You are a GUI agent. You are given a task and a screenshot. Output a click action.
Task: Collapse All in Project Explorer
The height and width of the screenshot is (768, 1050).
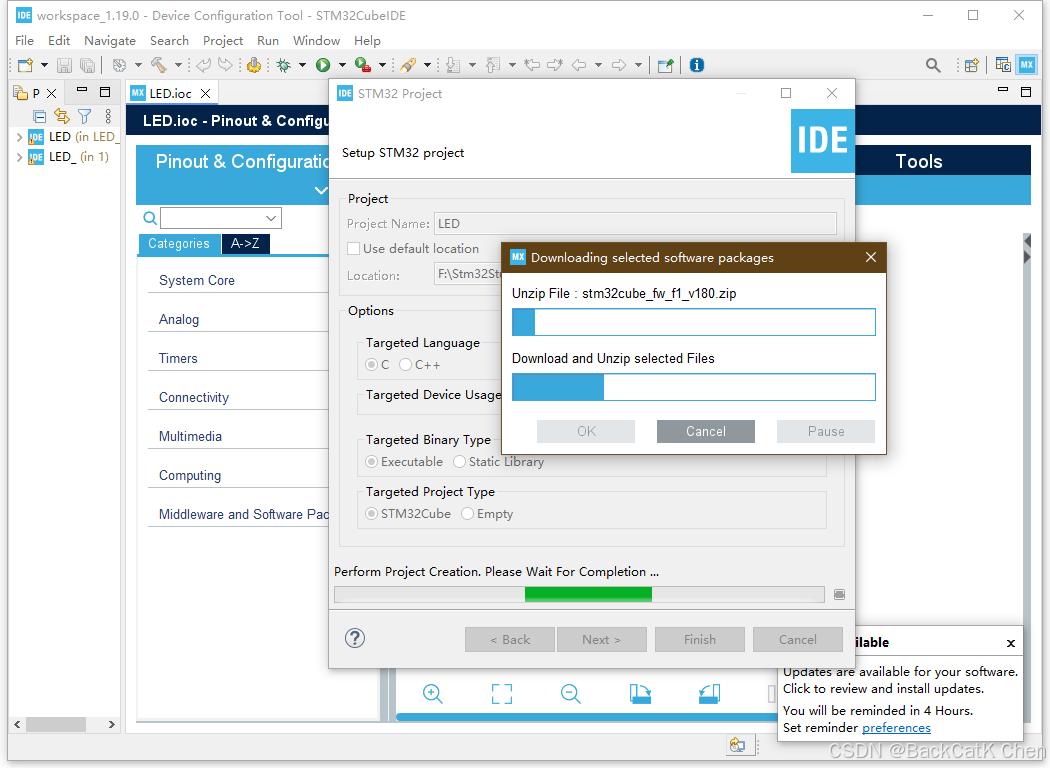40,117
